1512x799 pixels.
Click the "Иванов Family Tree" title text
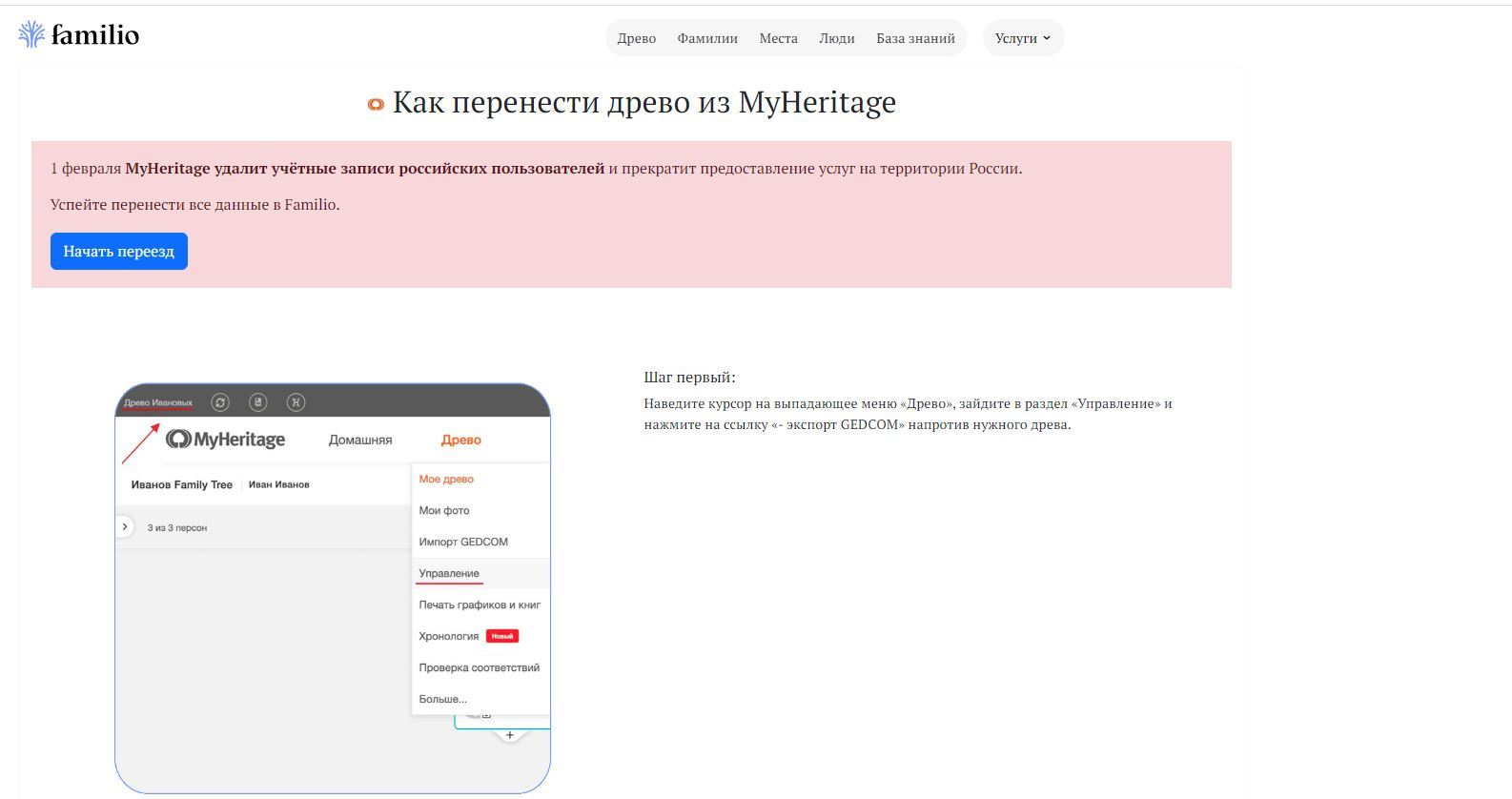182,484
